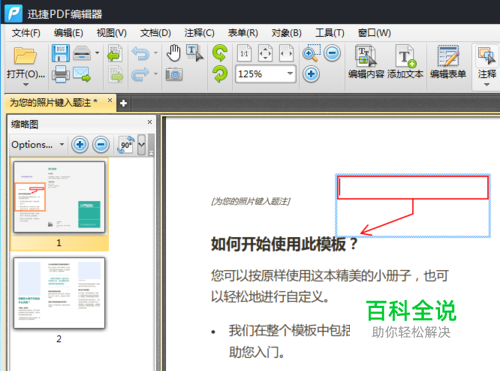
Task: Open 文件(F) menu
Action: click(x=26, y=33)
